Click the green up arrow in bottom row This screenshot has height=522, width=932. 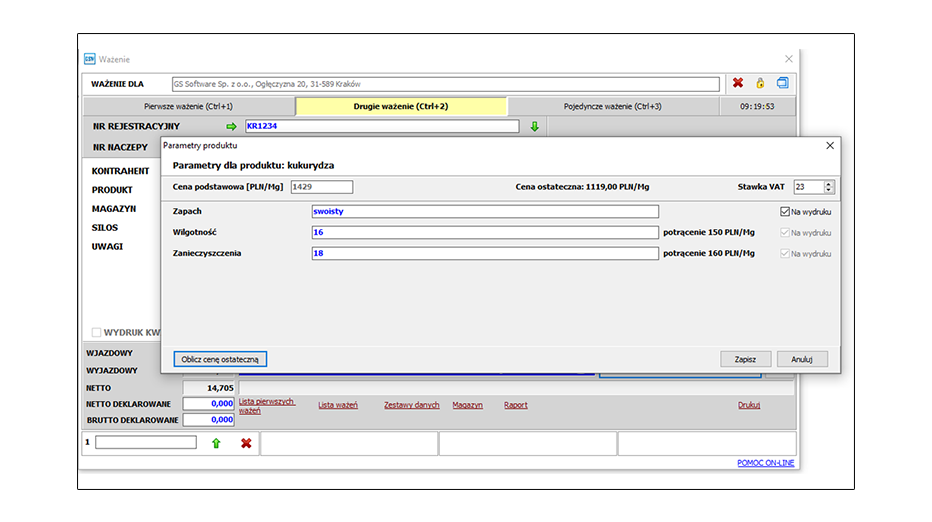point(215,443)
